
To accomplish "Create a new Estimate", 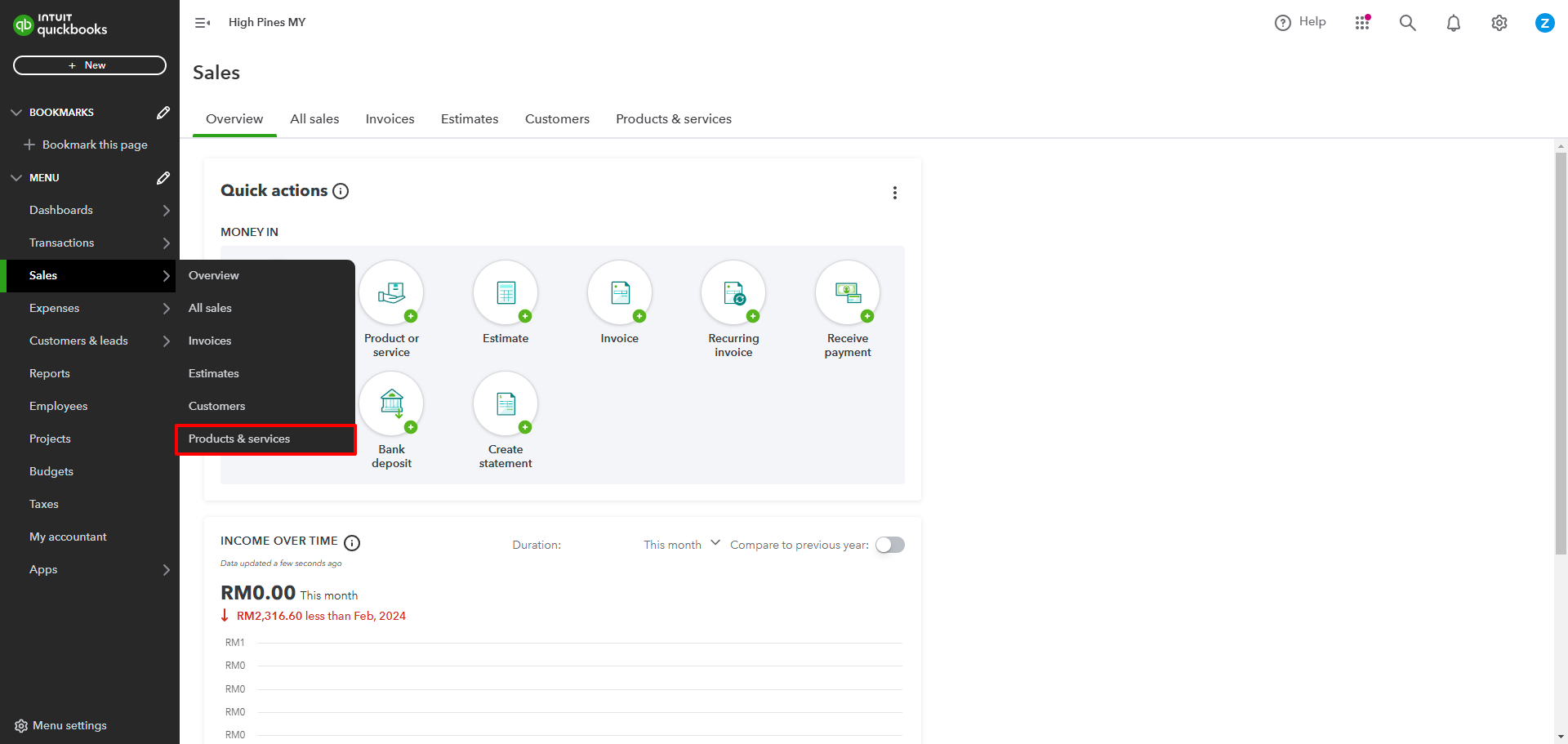I will [x=506, y=302].
